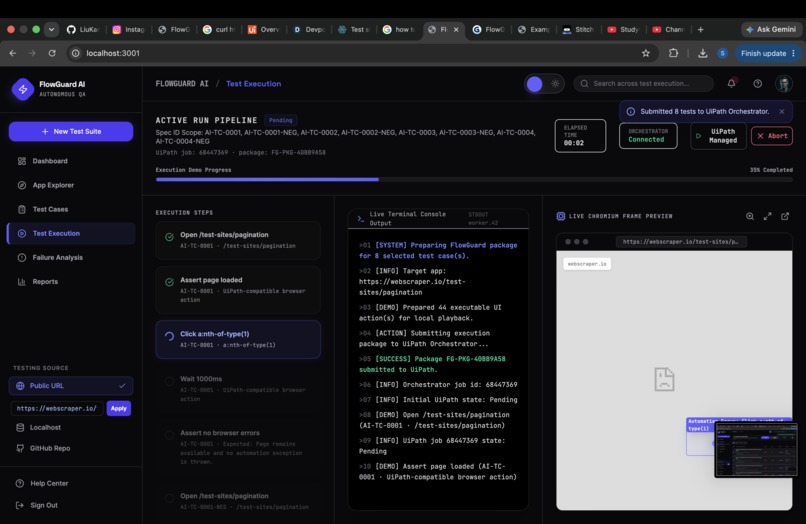Click the webscraper.io label in preview
Image resolution: width=806 pixels, height=524 pixels.
click(x=587, y=264)
